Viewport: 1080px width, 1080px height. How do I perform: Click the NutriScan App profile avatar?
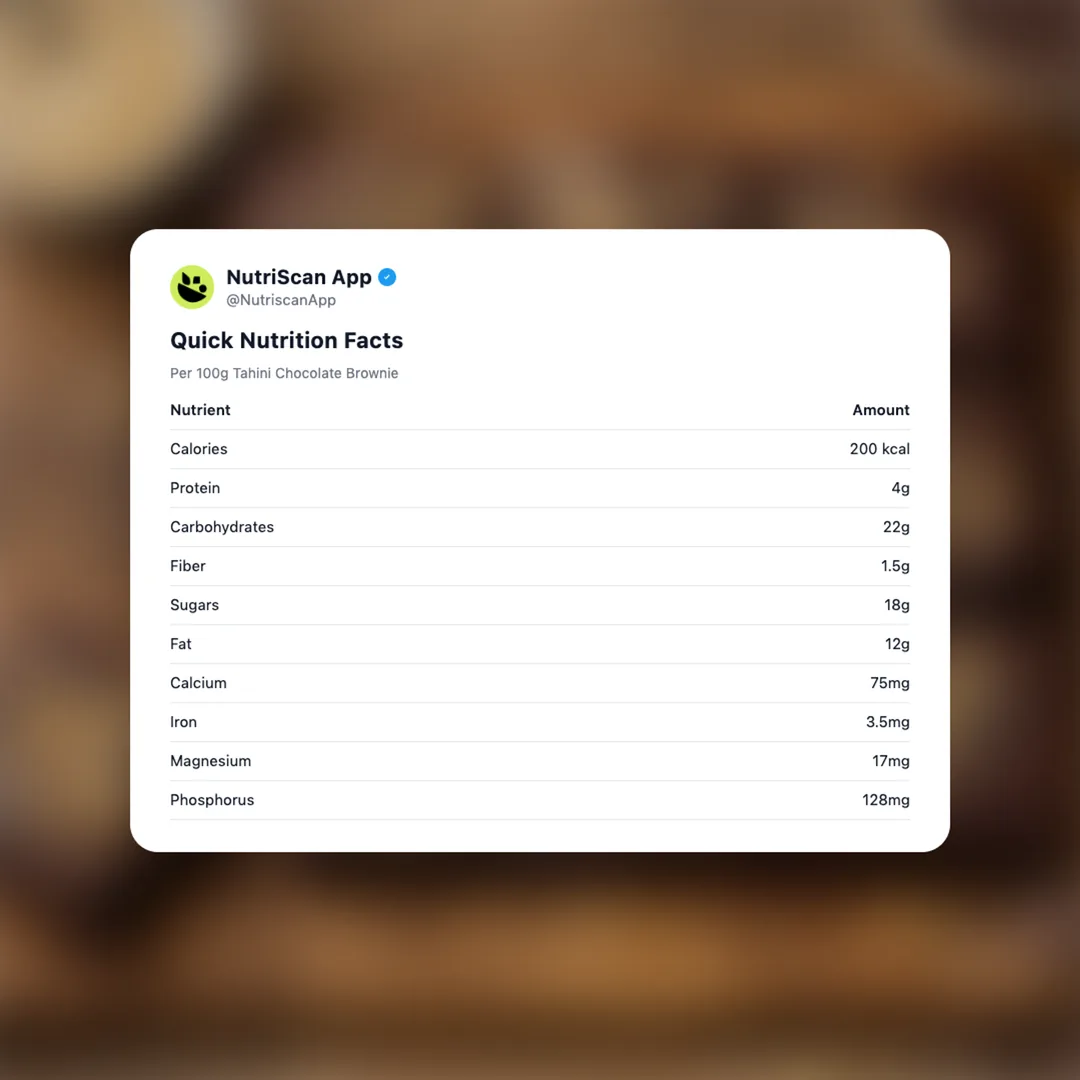click(192, 287)
